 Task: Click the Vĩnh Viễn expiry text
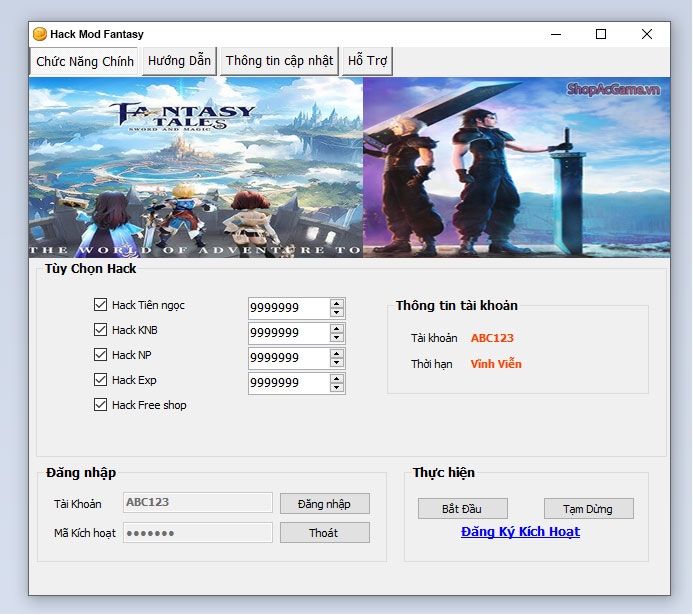point(496,364)
